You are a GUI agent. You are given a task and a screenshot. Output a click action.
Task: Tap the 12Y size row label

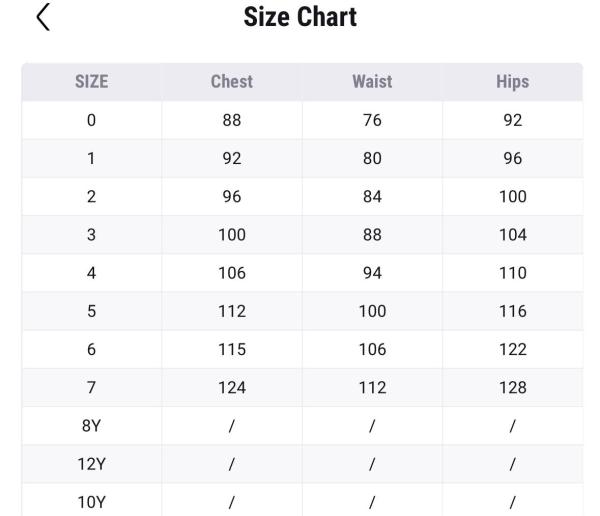click(x=91, y=464)
